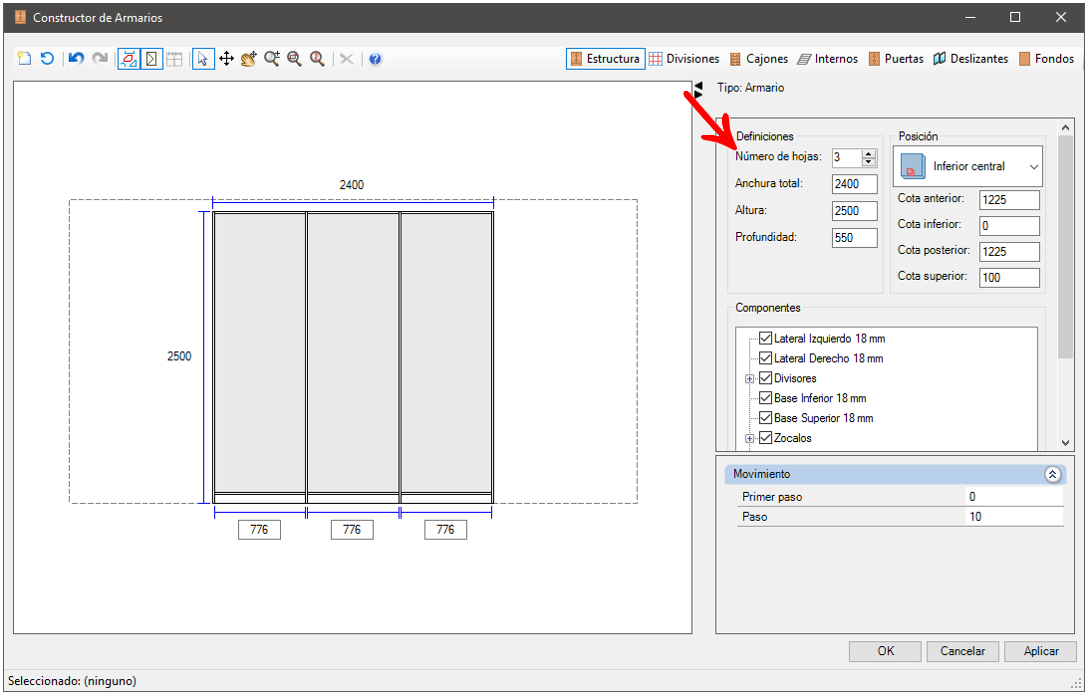The image size is (1088, 697).
Task: Click the Número de hojas field
Action: pos(847,158)
